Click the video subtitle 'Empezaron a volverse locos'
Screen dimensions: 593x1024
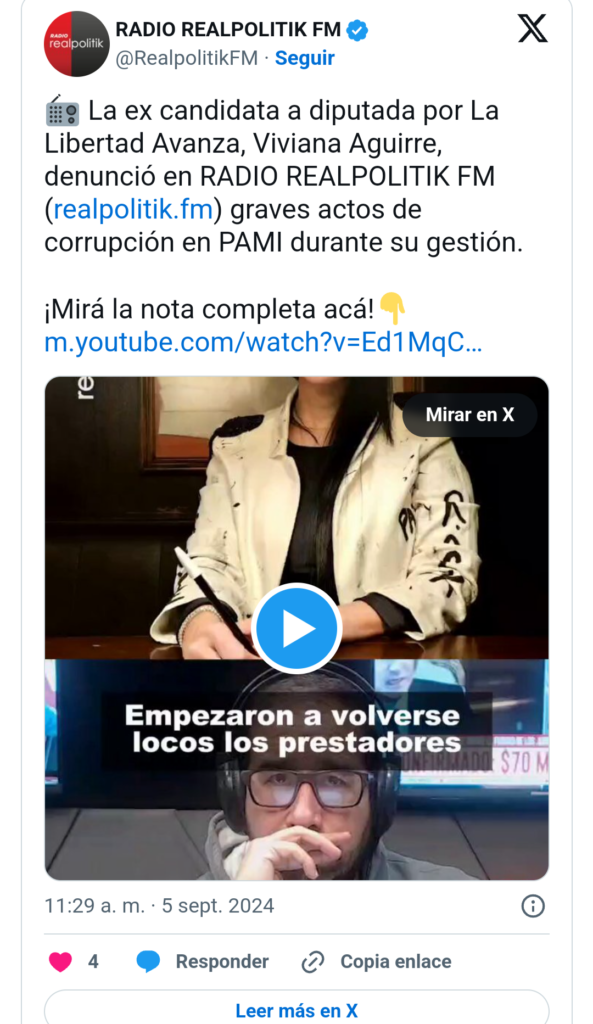[x=292, y=729]
